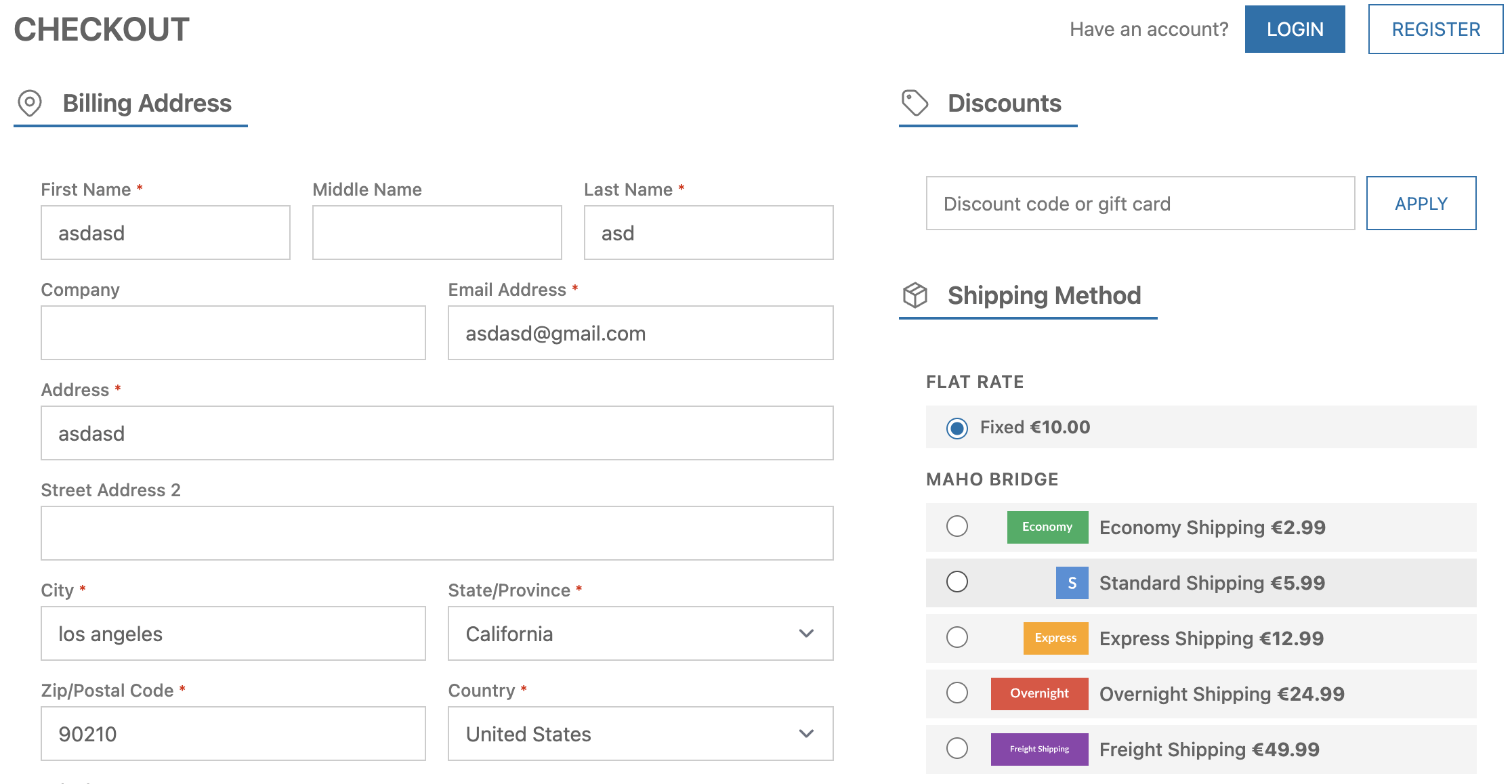The height and width of the screenshot is (784, 1512).
Task: Click the LOGIN button
Action: click(1295, 29)
